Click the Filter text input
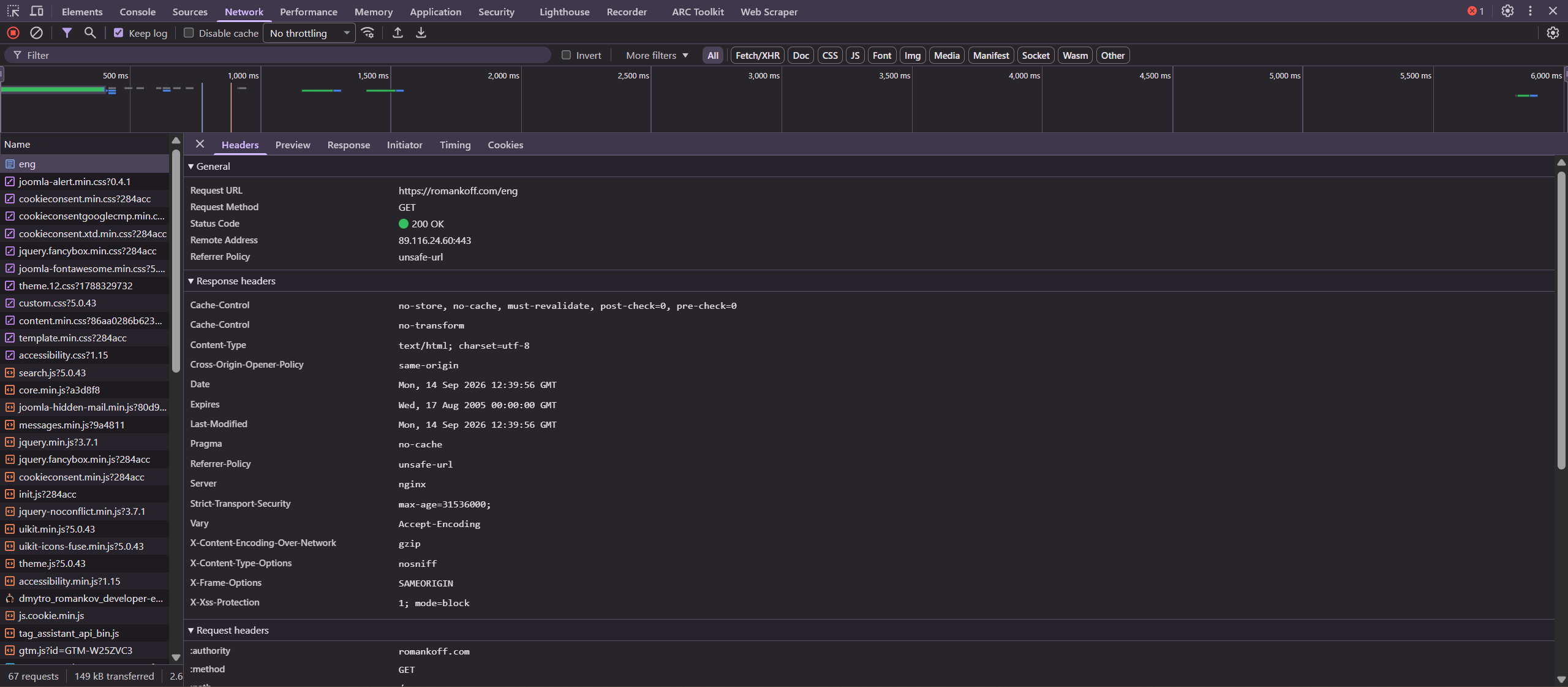Screen dimensions: 1568x687 [x=278, y=55]
